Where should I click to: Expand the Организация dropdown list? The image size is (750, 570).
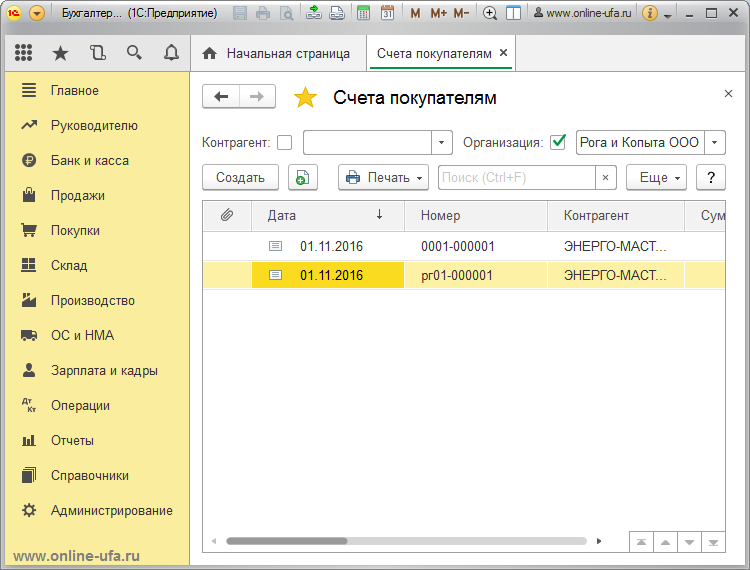point(716,143)
